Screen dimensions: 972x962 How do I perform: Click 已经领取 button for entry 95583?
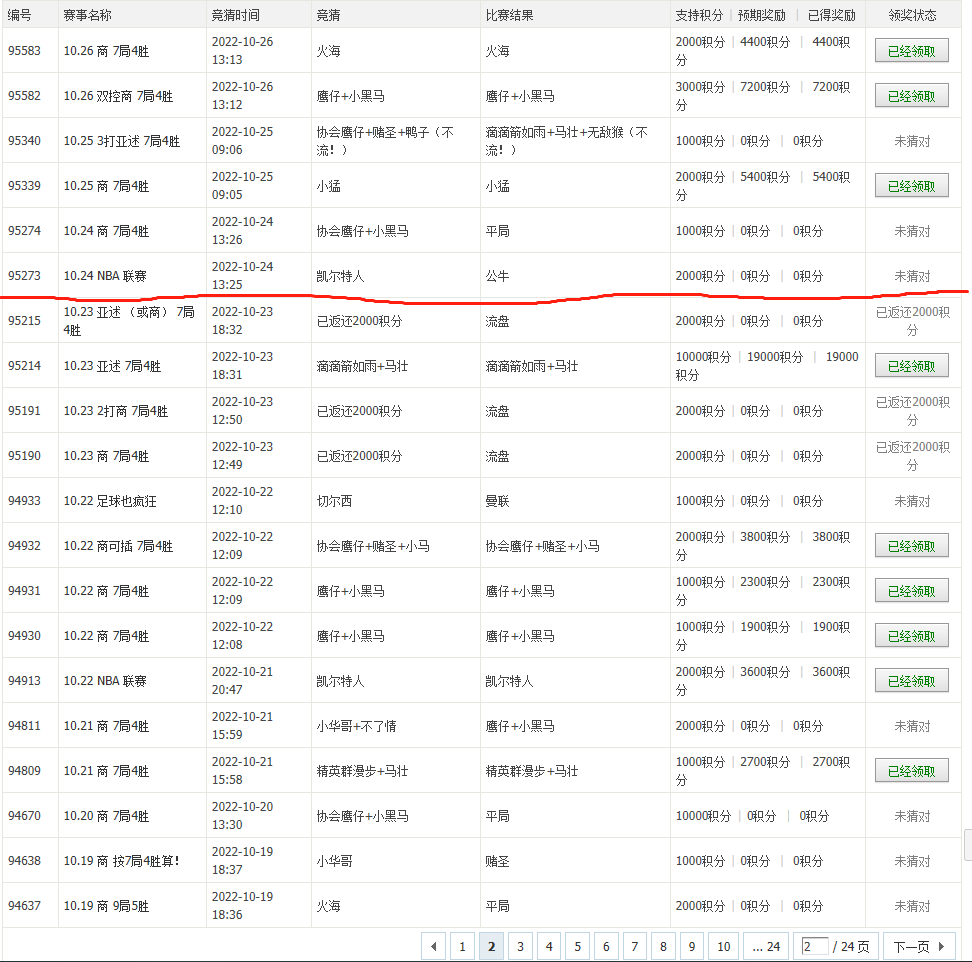click(x=911, y=51)
